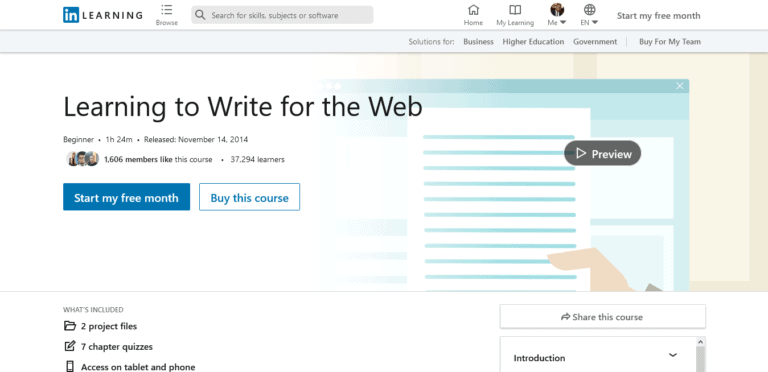Click the 'Beginner' level label

click(x=78, y=140)
